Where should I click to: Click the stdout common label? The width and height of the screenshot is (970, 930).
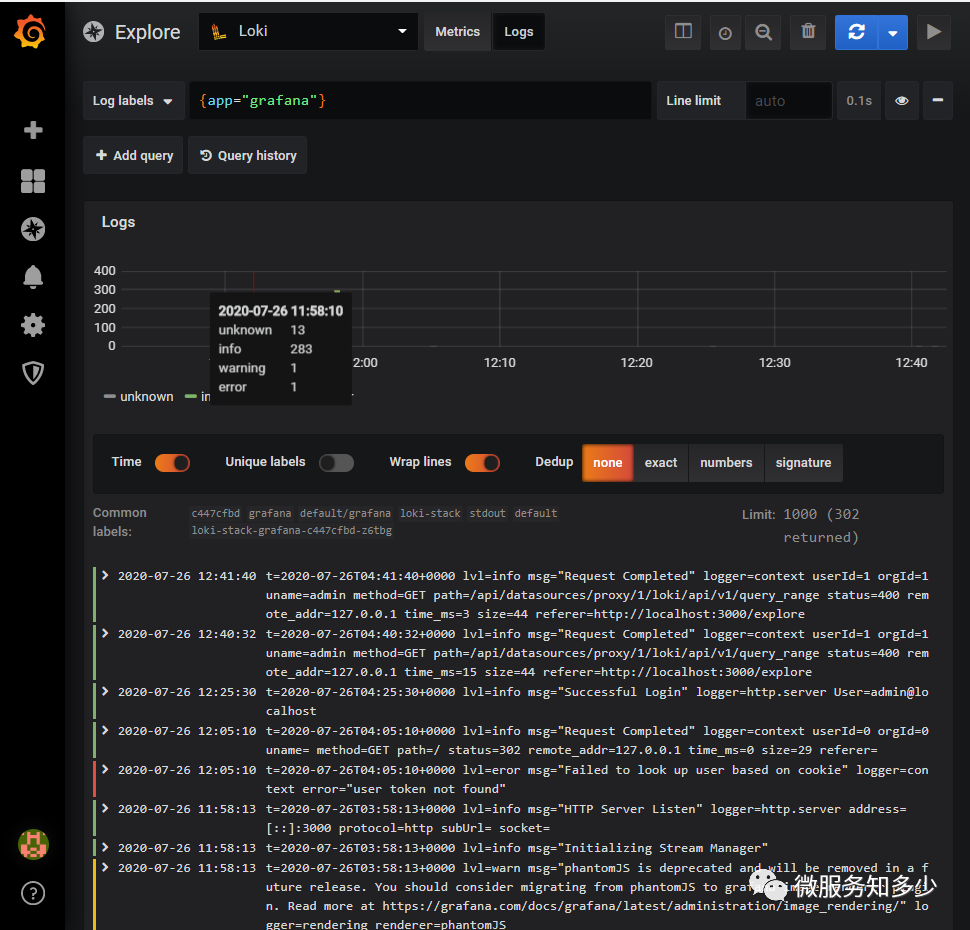487,513
